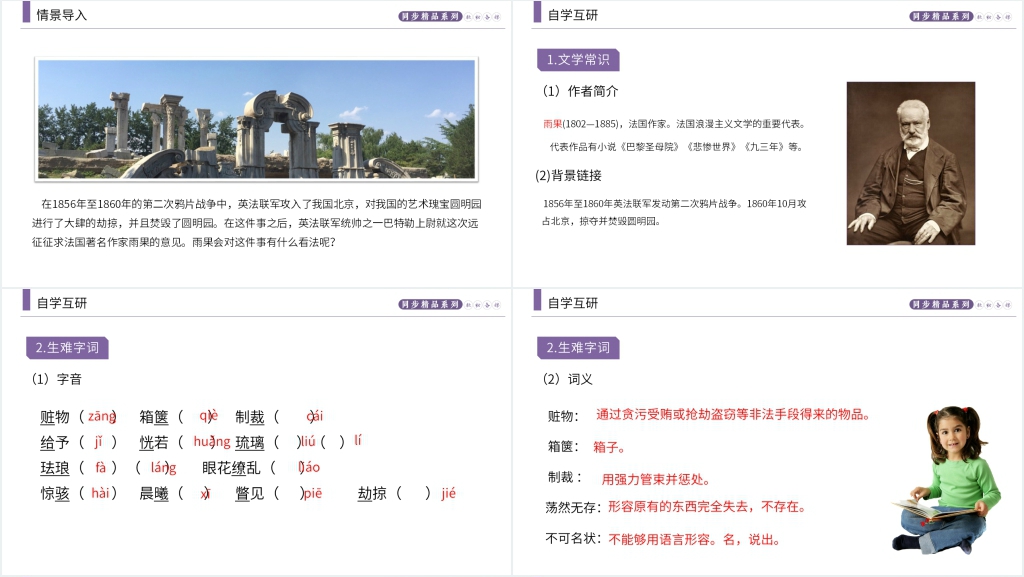Viewport: 1024px width, 577px height.
Task: Click the line 占北京，掠夺并焚毁圆明园
Action: (x=601, y=221)
